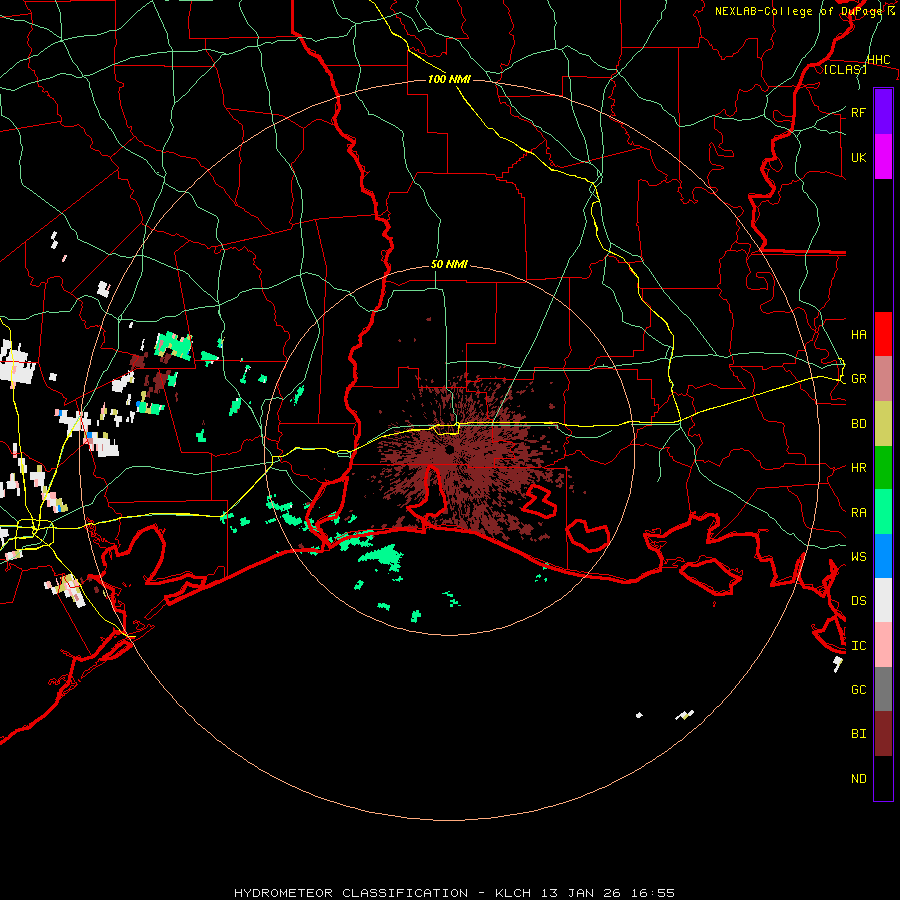Screen dimensions: 900x900
Task: Click the WS blue legend swatch
Action: 883,556
